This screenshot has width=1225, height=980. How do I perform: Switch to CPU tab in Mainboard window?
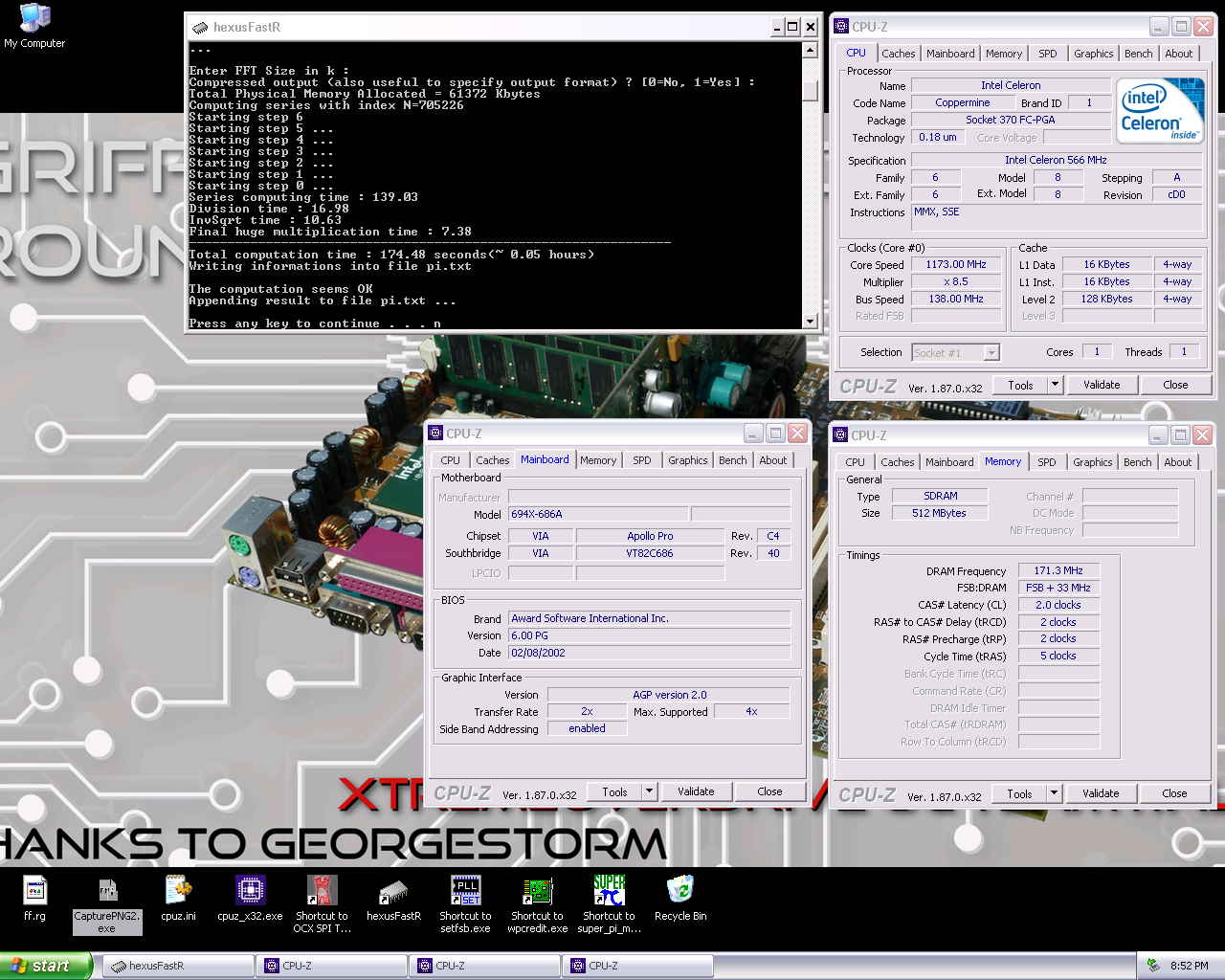(x=450, y=460)
